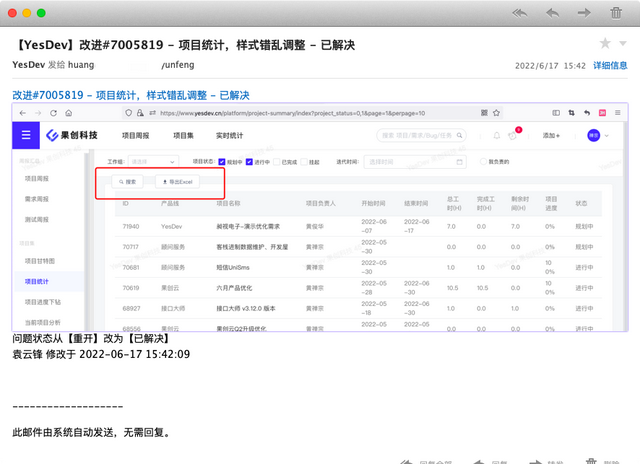
Task: Open the dropdown arrow beside the star
Action: (622, 43)
